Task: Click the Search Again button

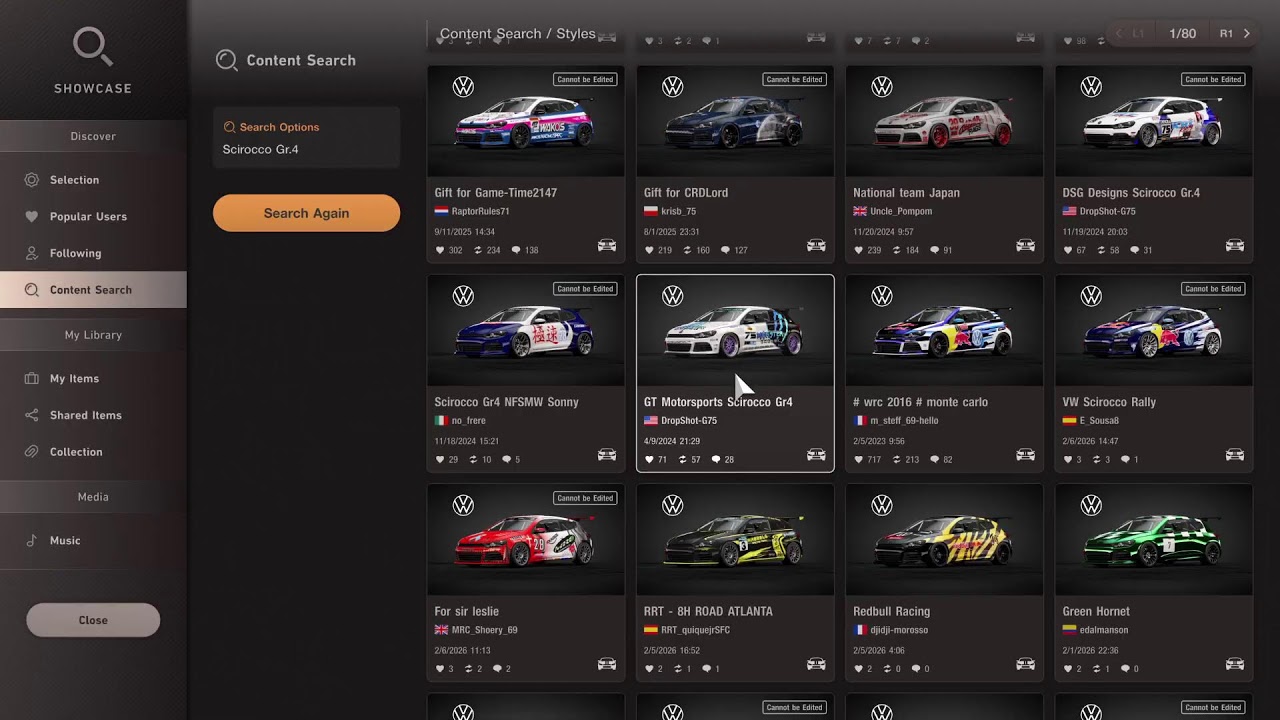Action: [306, 213]
